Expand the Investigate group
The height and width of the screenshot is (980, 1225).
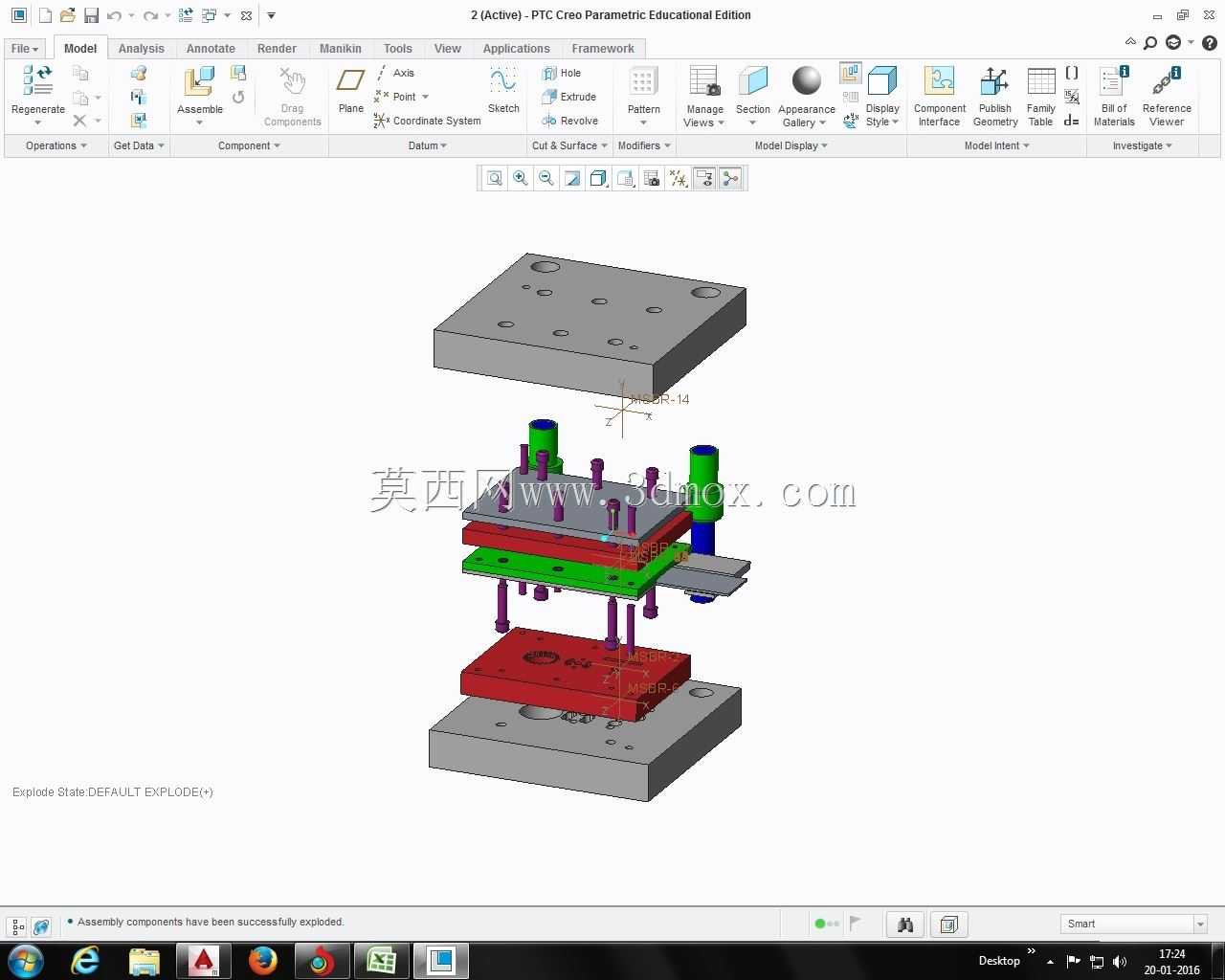(x=1142, y=145)
